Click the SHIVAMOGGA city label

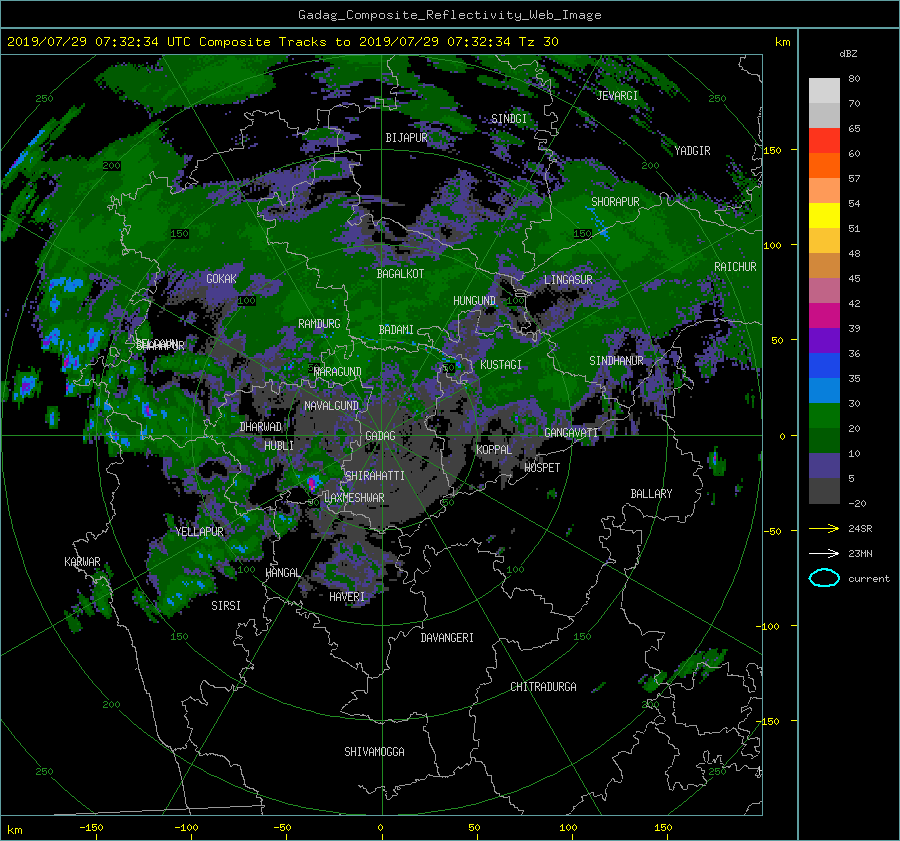pyautogui.click(x=374, y=752)
